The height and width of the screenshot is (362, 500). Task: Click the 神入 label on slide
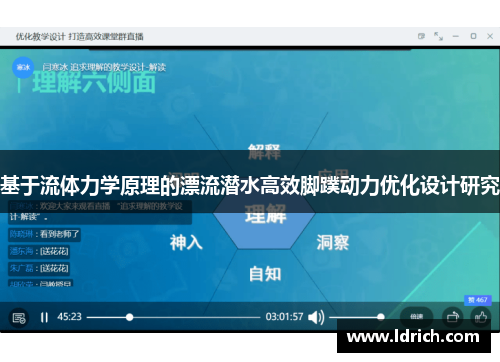pos(186,242)
